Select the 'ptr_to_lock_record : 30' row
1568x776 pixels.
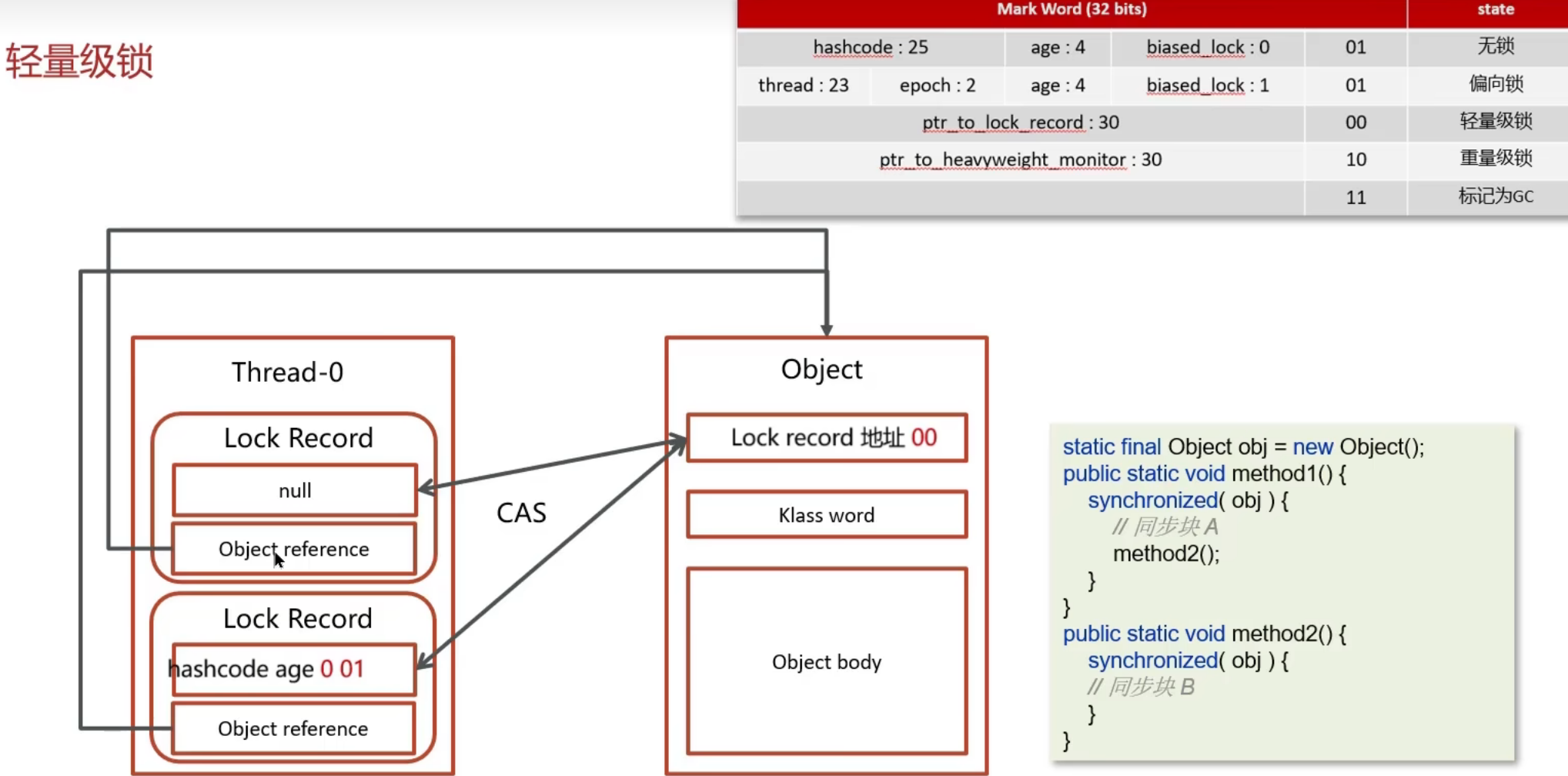point(1020,122)
